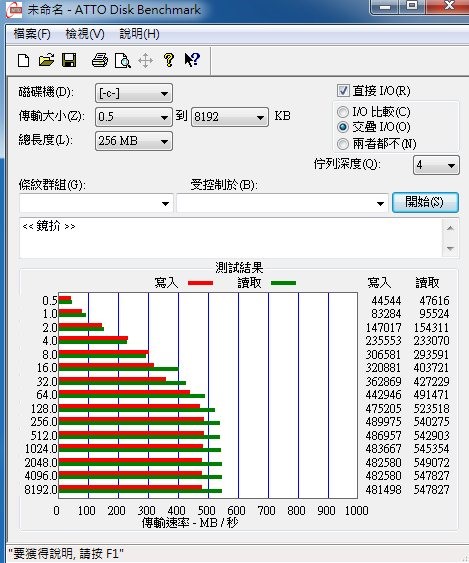Screen dimensions: 469x563
Task: Activate the context help cursor icon
Action: (192, 60)
